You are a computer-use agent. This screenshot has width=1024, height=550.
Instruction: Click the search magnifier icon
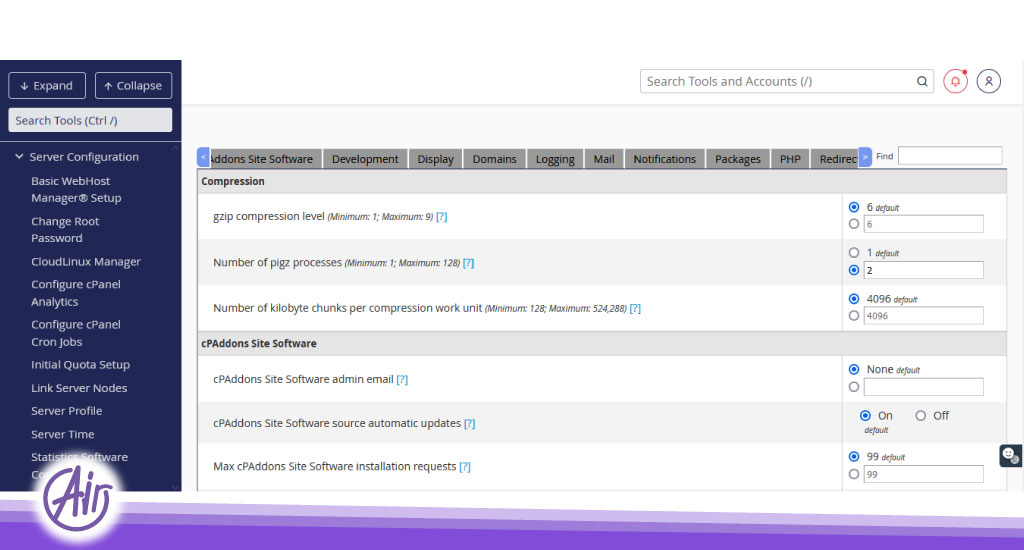click(x=922, y=82)
